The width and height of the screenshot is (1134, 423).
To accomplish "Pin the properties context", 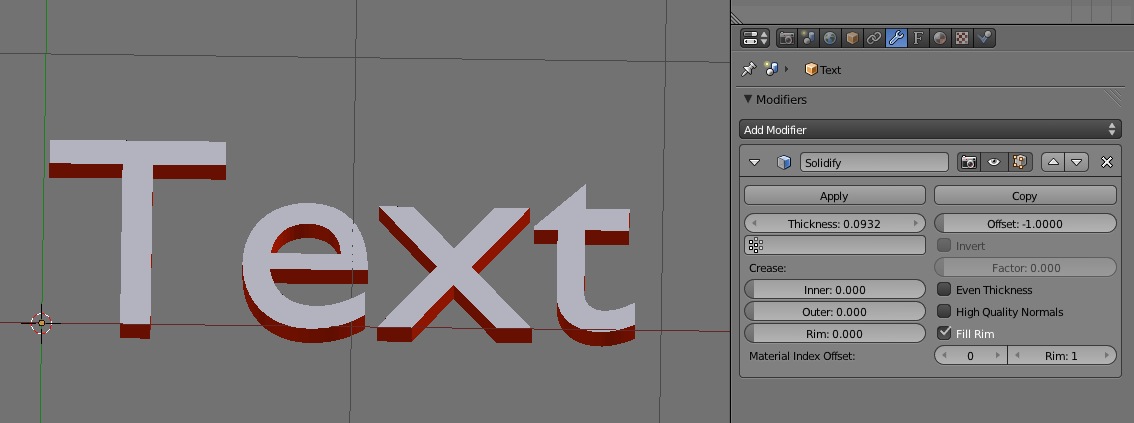I will click(x=749, y=69).
